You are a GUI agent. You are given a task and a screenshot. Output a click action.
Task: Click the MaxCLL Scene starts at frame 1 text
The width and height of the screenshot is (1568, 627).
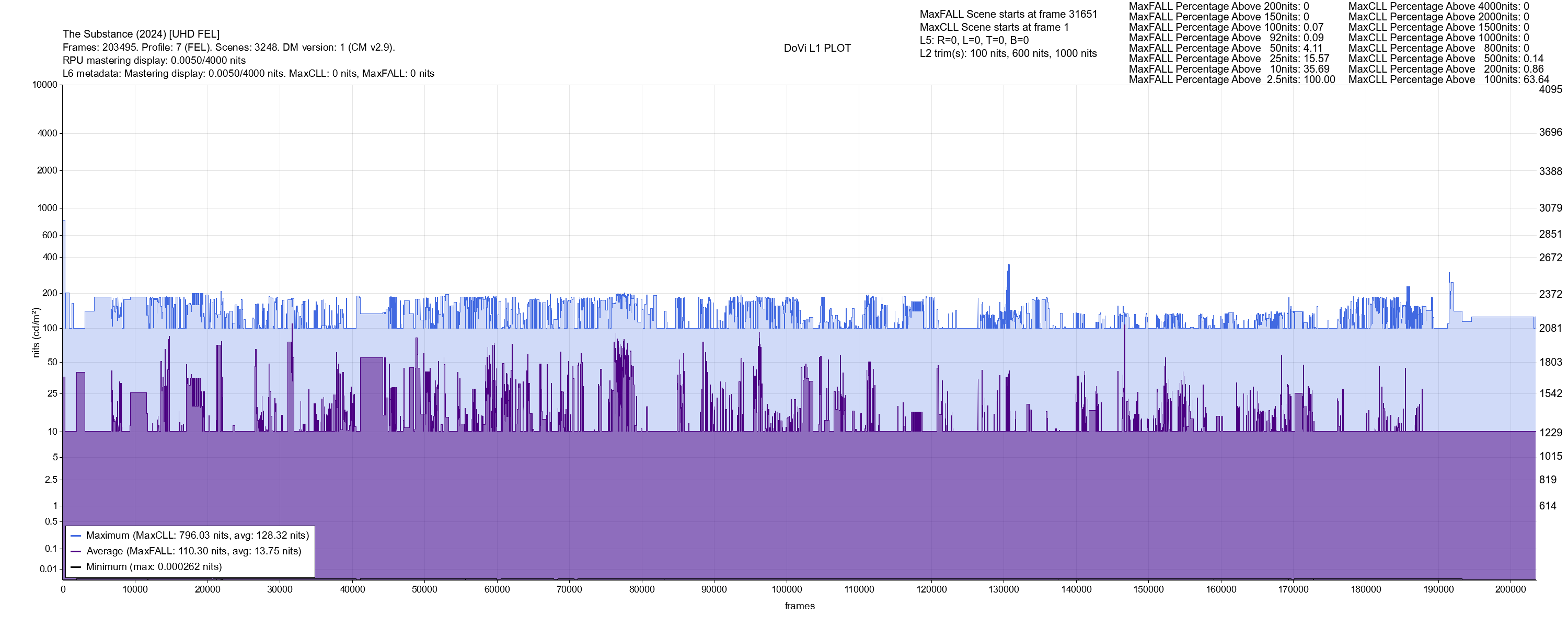tap(994, 27)
